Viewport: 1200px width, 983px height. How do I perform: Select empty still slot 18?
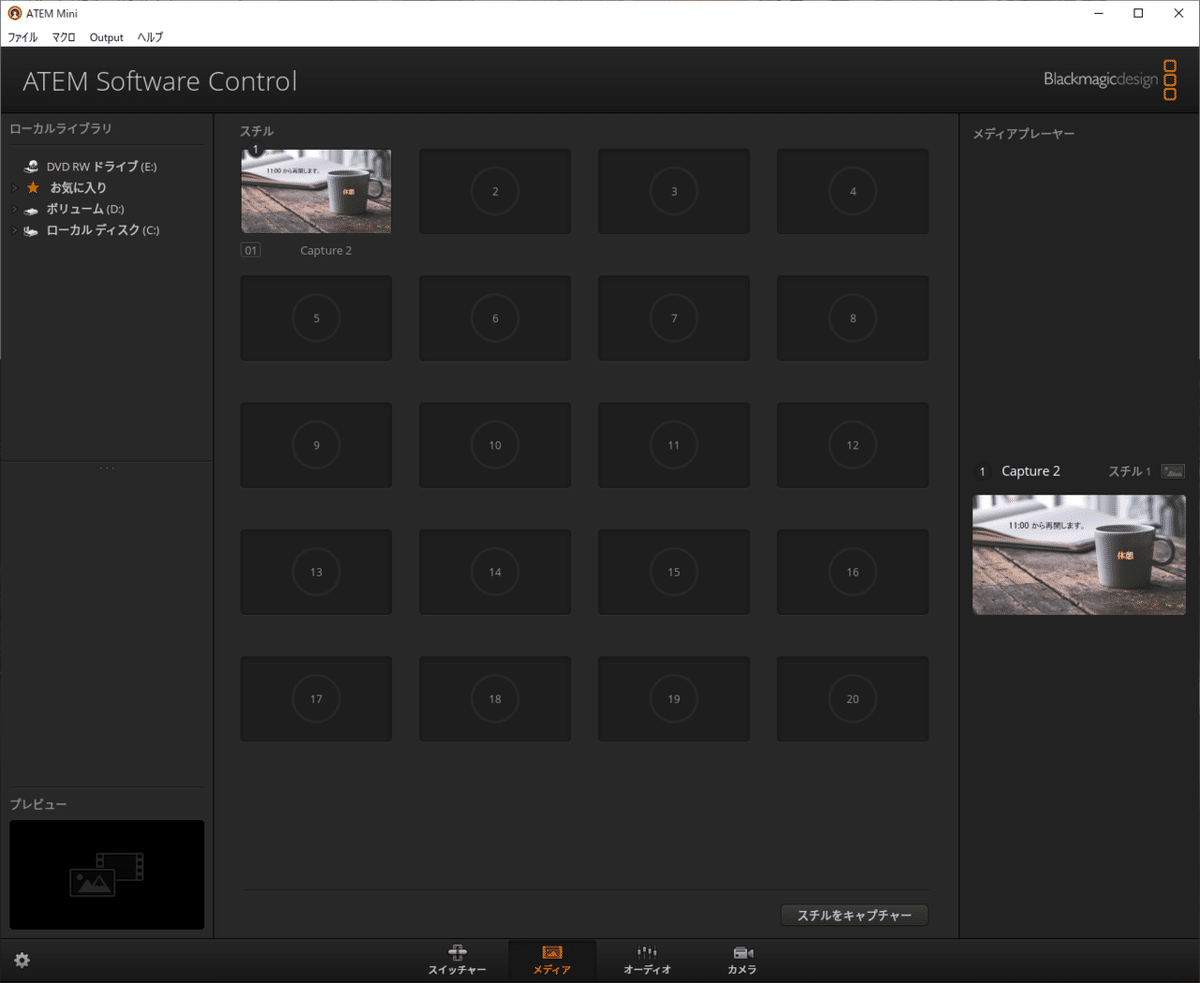[495, 699]
